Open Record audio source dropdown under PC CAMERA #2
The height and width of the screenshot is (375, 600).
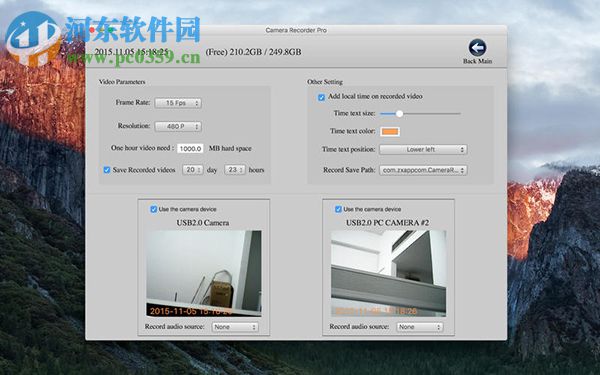click(420, 327)
